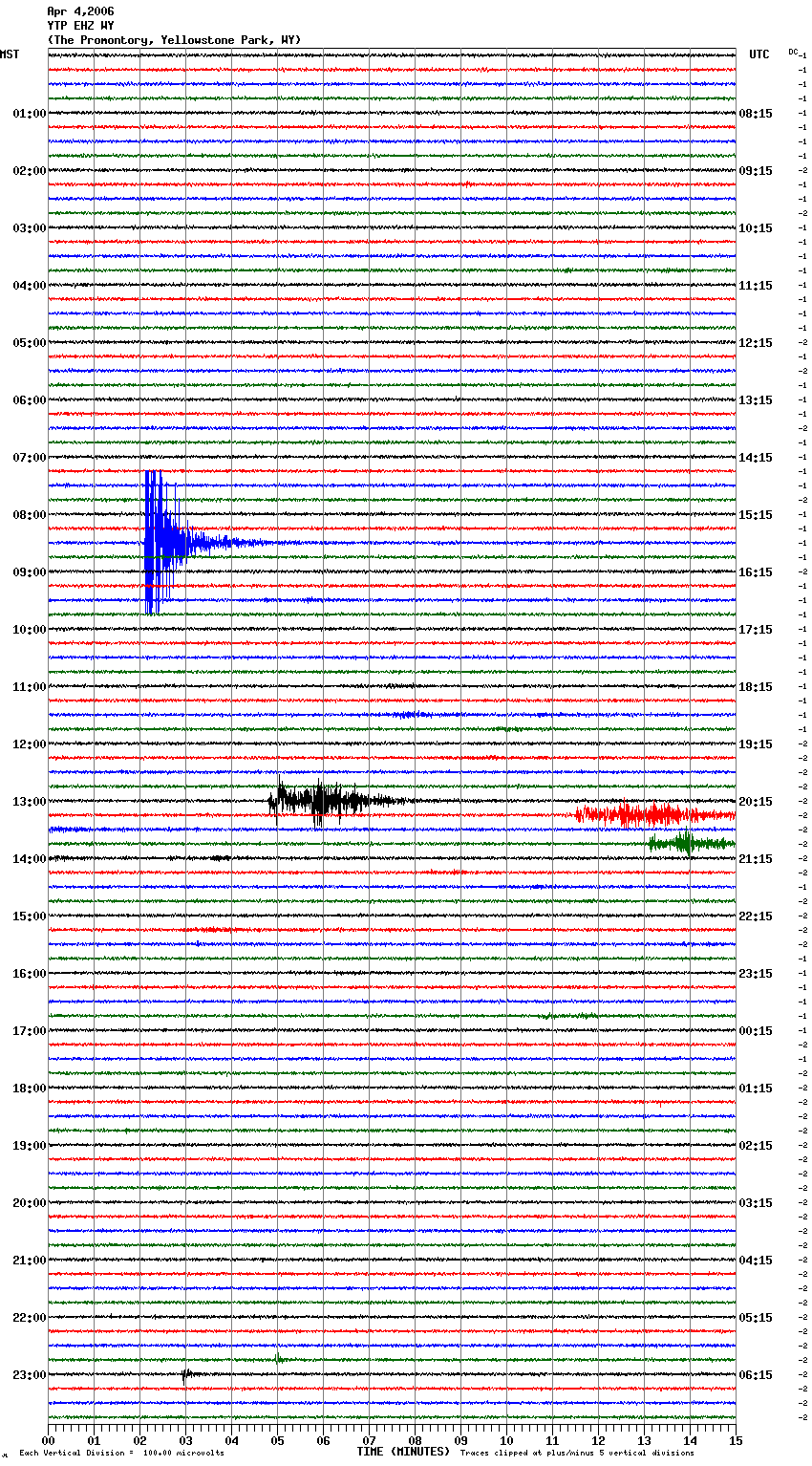
Task: Click the '23:00' MST time label
Action: tap(30, 1375)
